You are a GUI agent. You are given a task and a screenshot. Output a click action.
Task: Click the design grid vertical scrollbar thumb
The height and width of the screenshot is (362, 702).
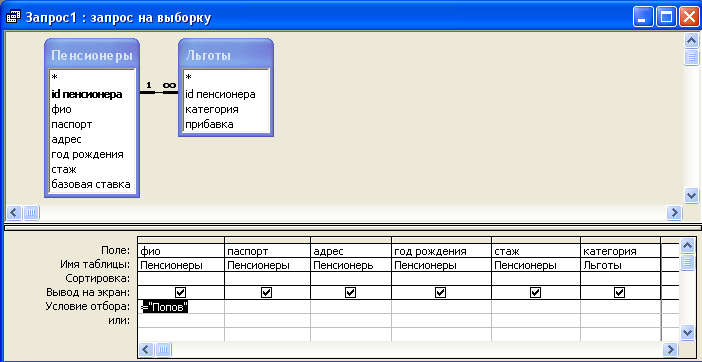click(687, 262)
